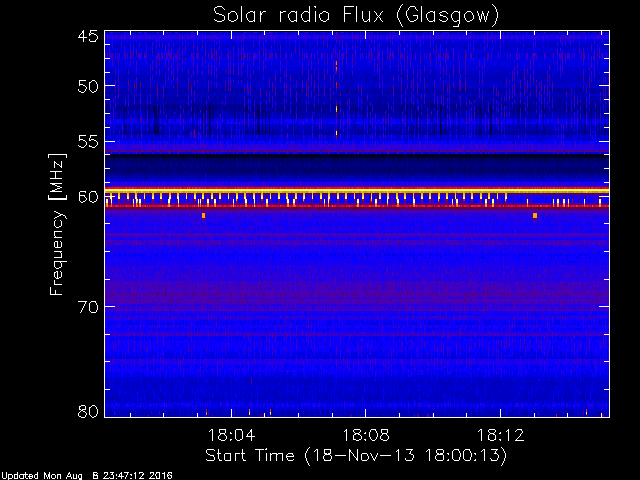
Task: Click the 'Frequency [MHz]' axis title
Action: [57, 224]
